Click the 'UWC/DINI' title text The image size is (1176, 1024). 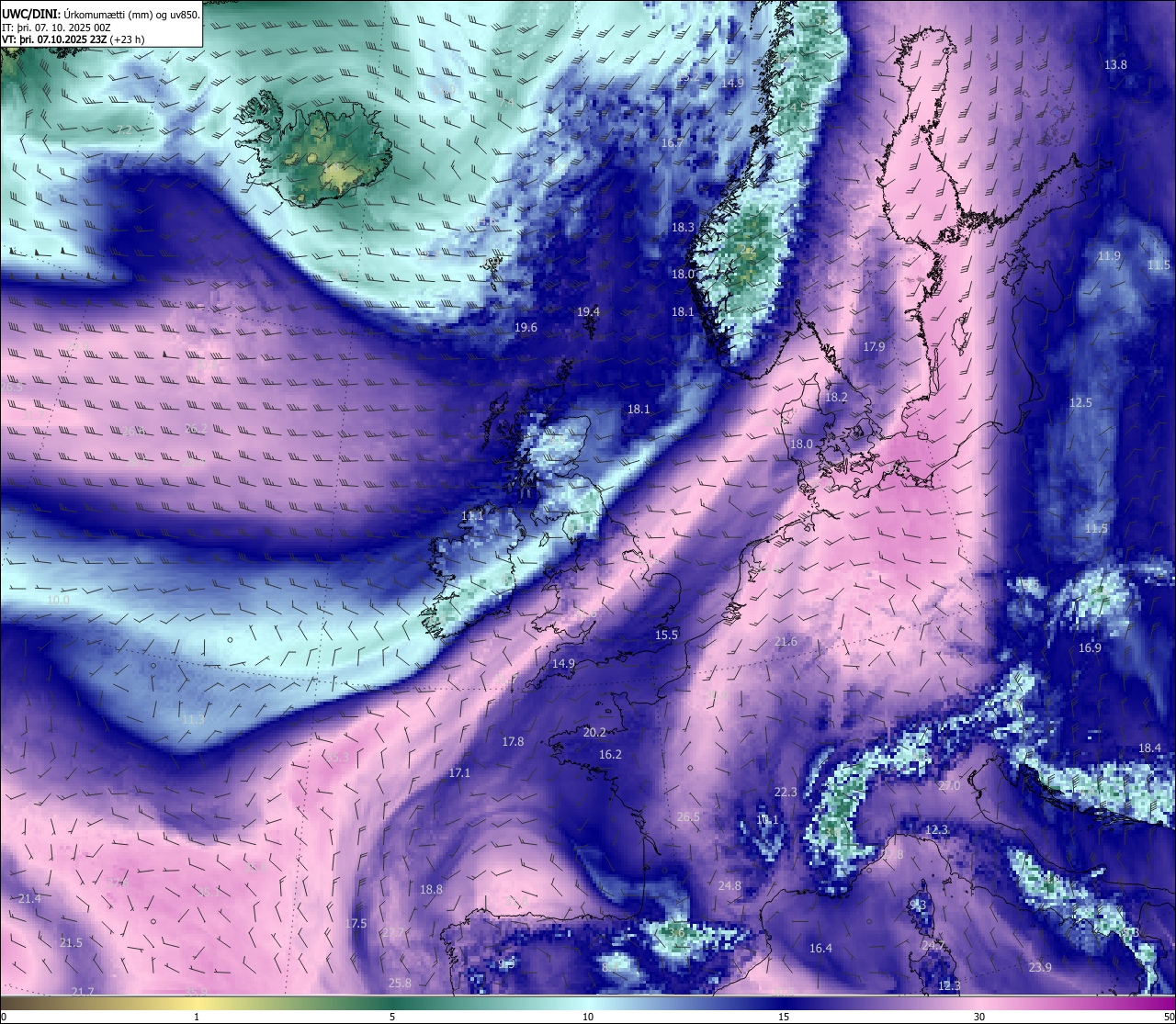pos(30,15)
